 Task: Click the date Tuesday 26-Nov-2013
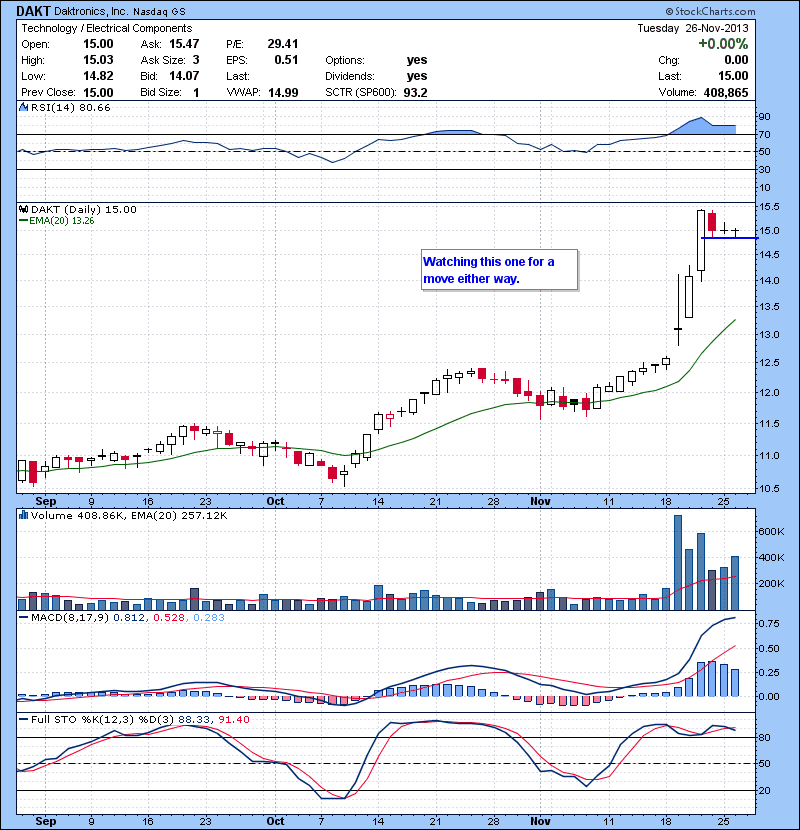(x=693, y=28)
